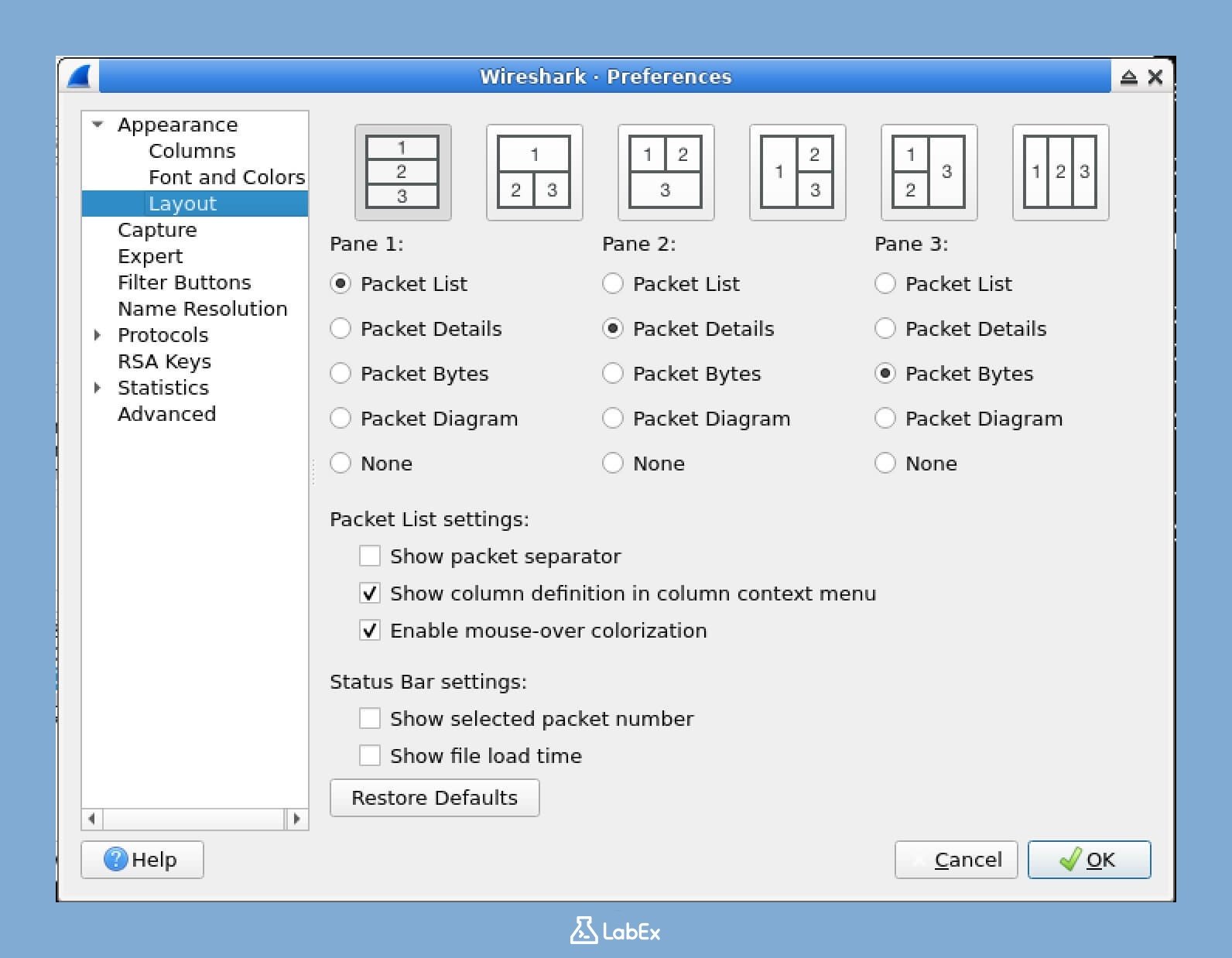
Task: Click the sidebar scrollbar left arrow
Action: point(92,819)
